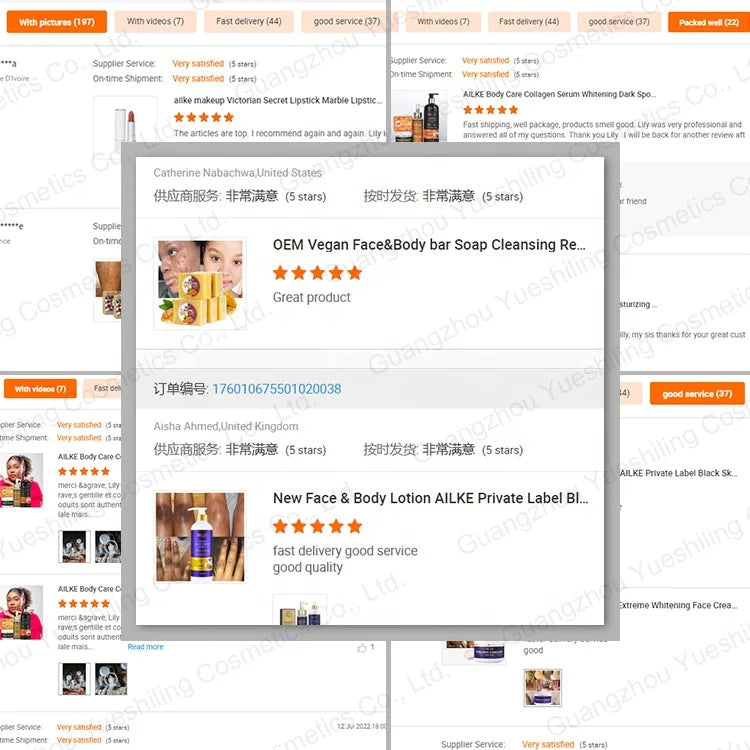Select the orange 'With pictures (197)' filter
750x750 pixels.
pos(56,21)
